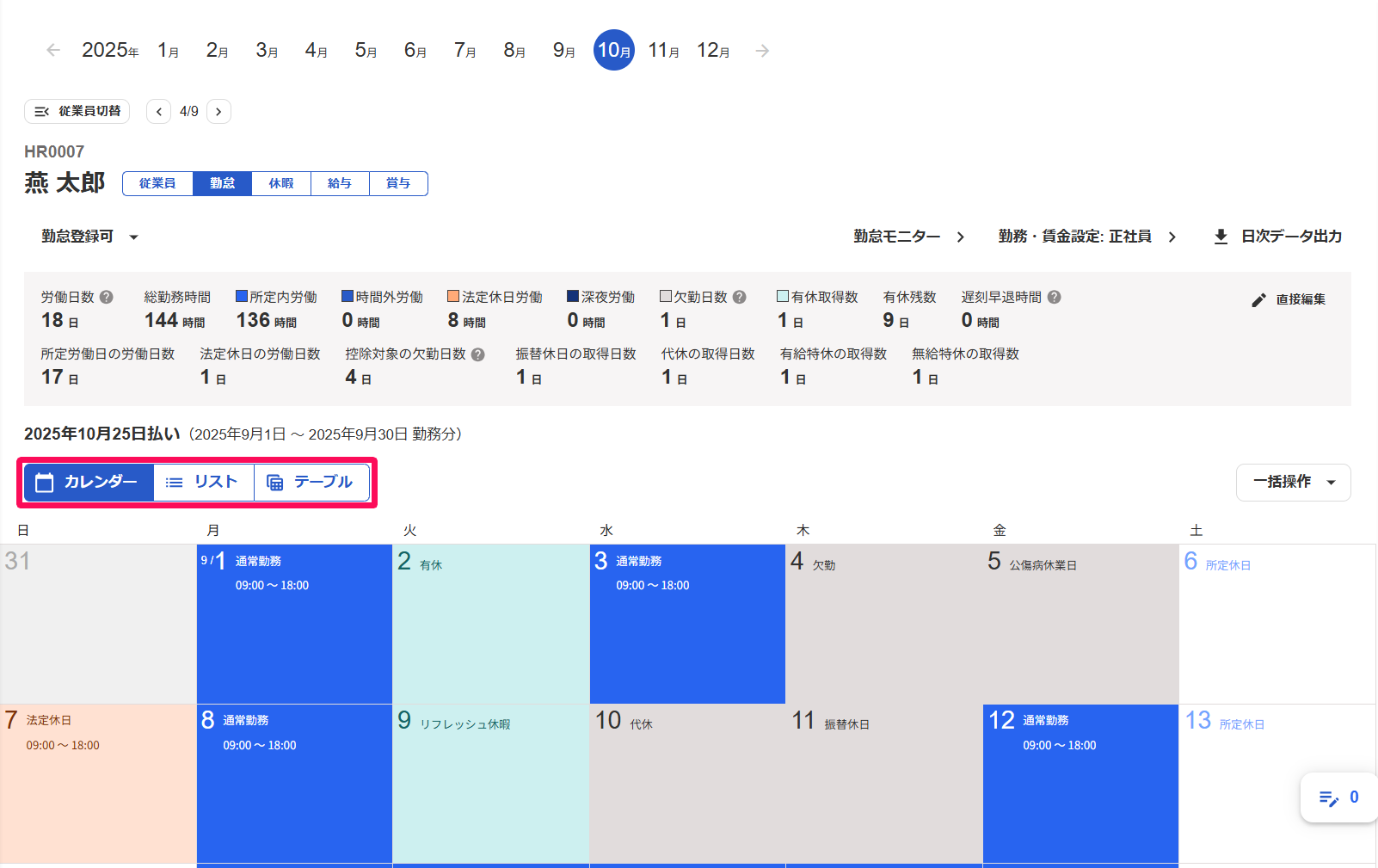Open 勤務・賃金設定 via its chevron
1378x868 pixels.
1172,237
